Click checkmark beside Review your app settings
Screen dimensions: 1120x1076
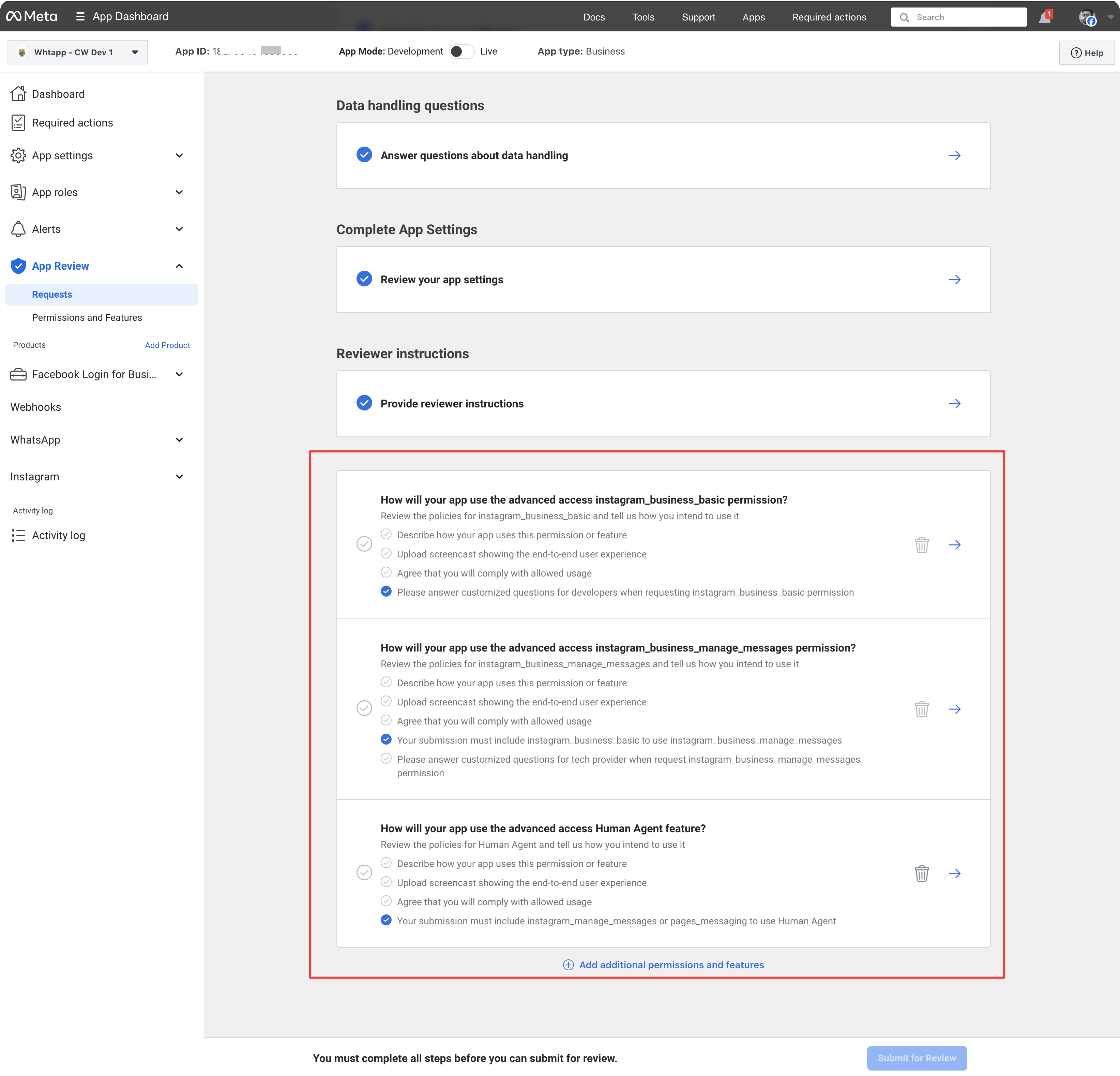tap(364, 279)
